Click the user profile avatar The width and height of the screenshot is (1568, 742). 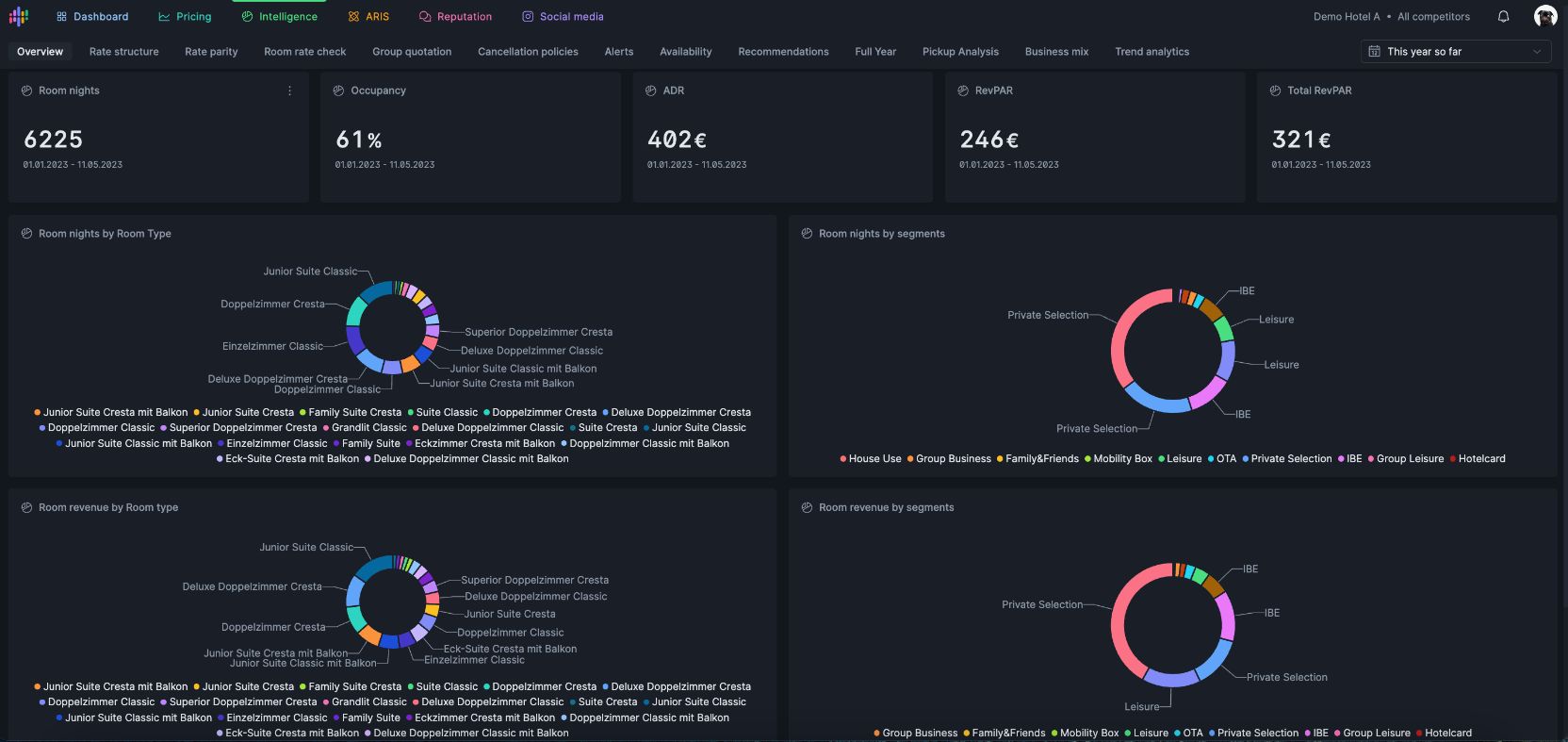1545,16
